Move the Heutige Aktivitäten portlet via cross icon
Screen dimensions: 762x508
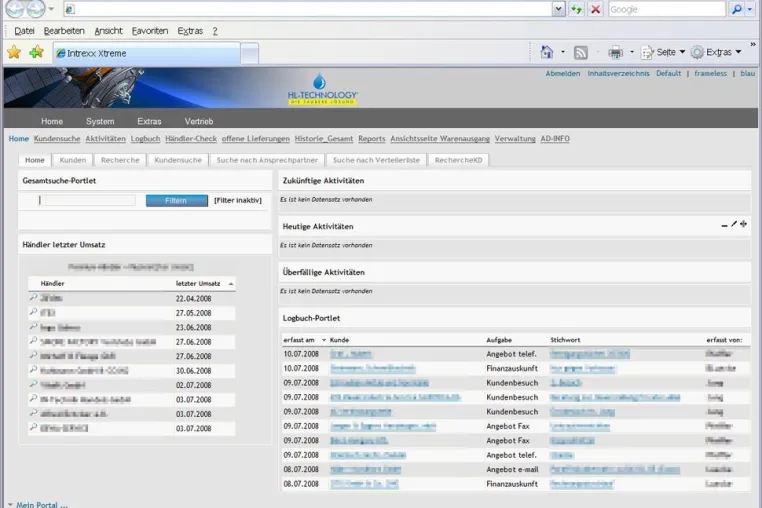click(744, 224)
